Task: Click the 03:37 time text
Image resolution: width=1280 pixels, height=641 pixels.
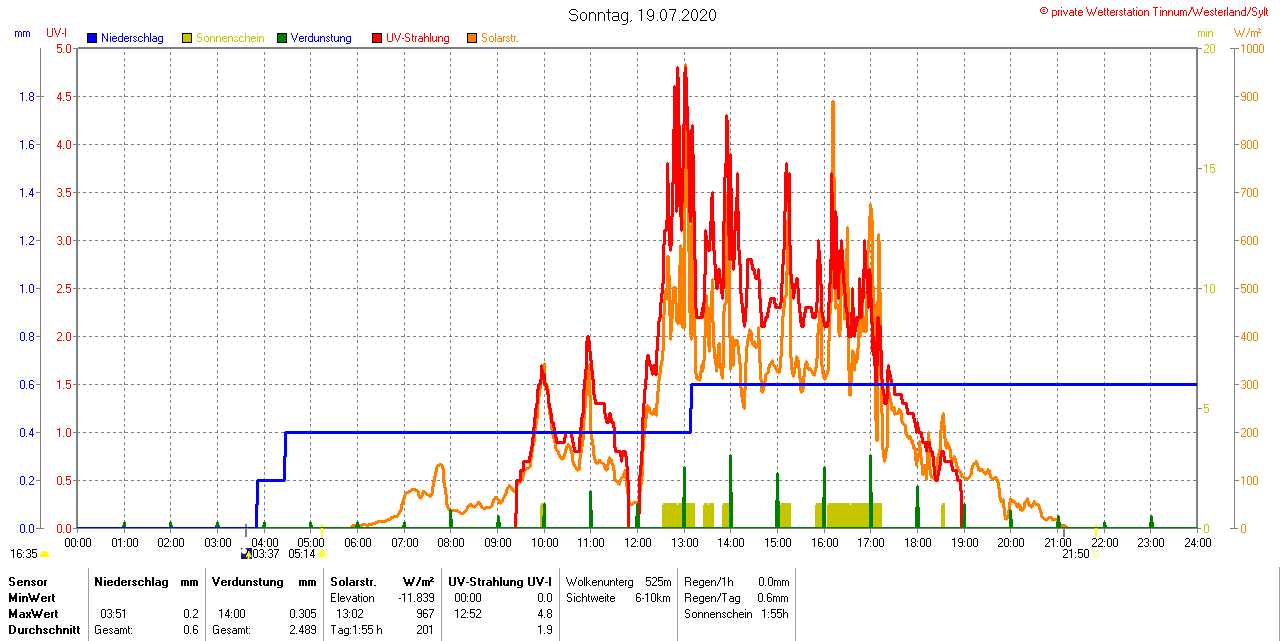Action: click(x=266, y=554)
